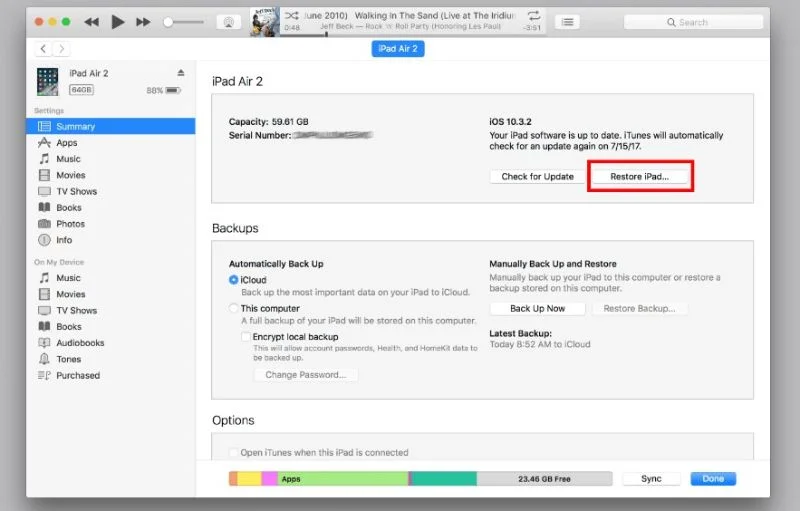This screenshot has width=800, height=511.
Task: Click the Restore Backup... button
Action: tap(639, 309)
